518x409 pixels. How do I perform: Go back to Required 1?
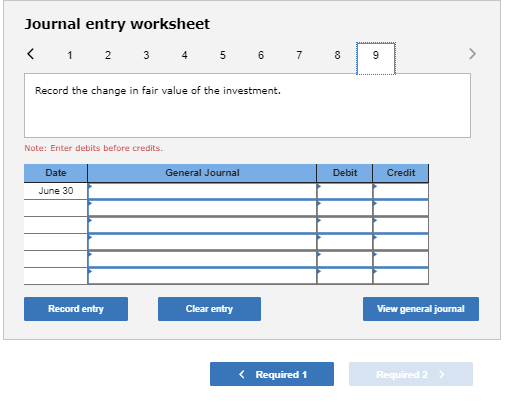pyautogui.click(x=272, y=374)
